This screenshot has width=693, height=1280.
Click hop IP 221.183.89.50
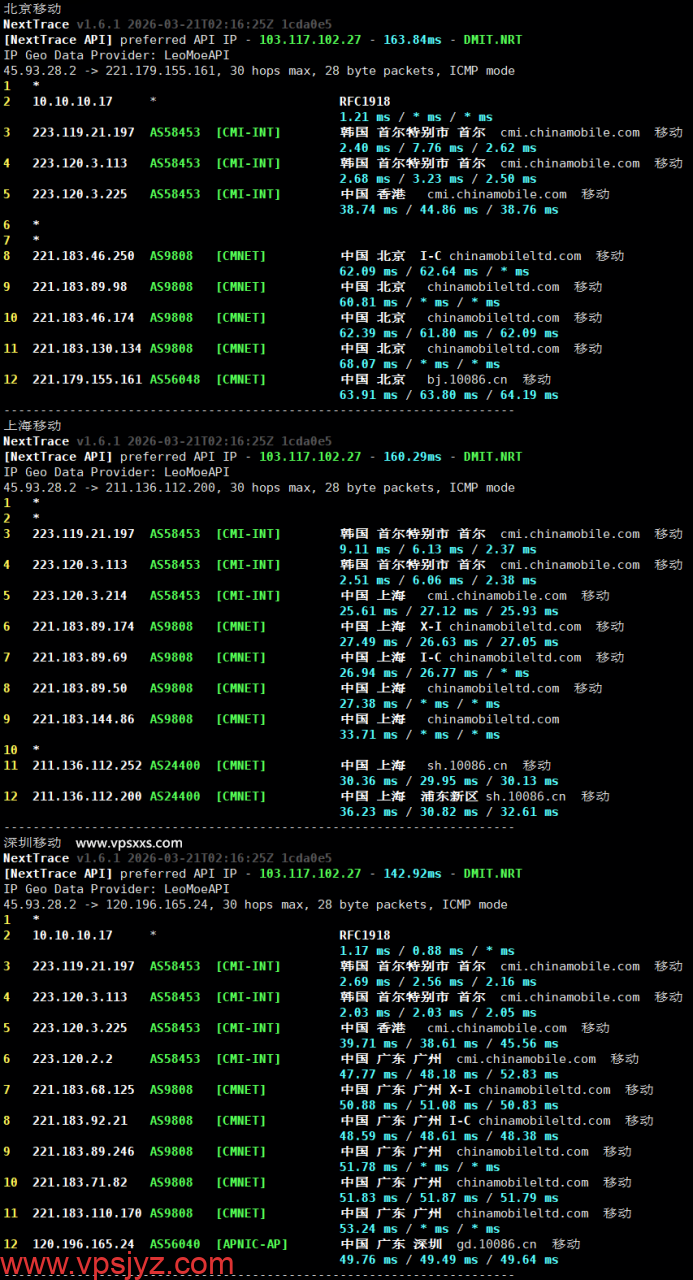click(x=80, y=689)
